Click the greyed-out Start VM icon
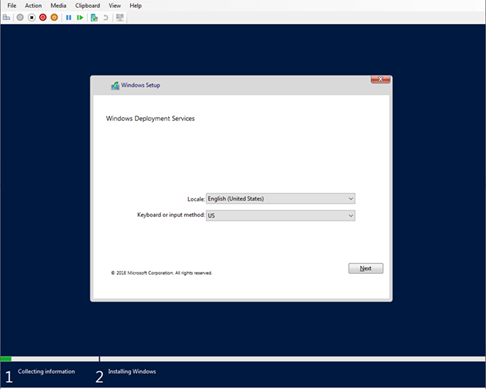 [20, 17]
